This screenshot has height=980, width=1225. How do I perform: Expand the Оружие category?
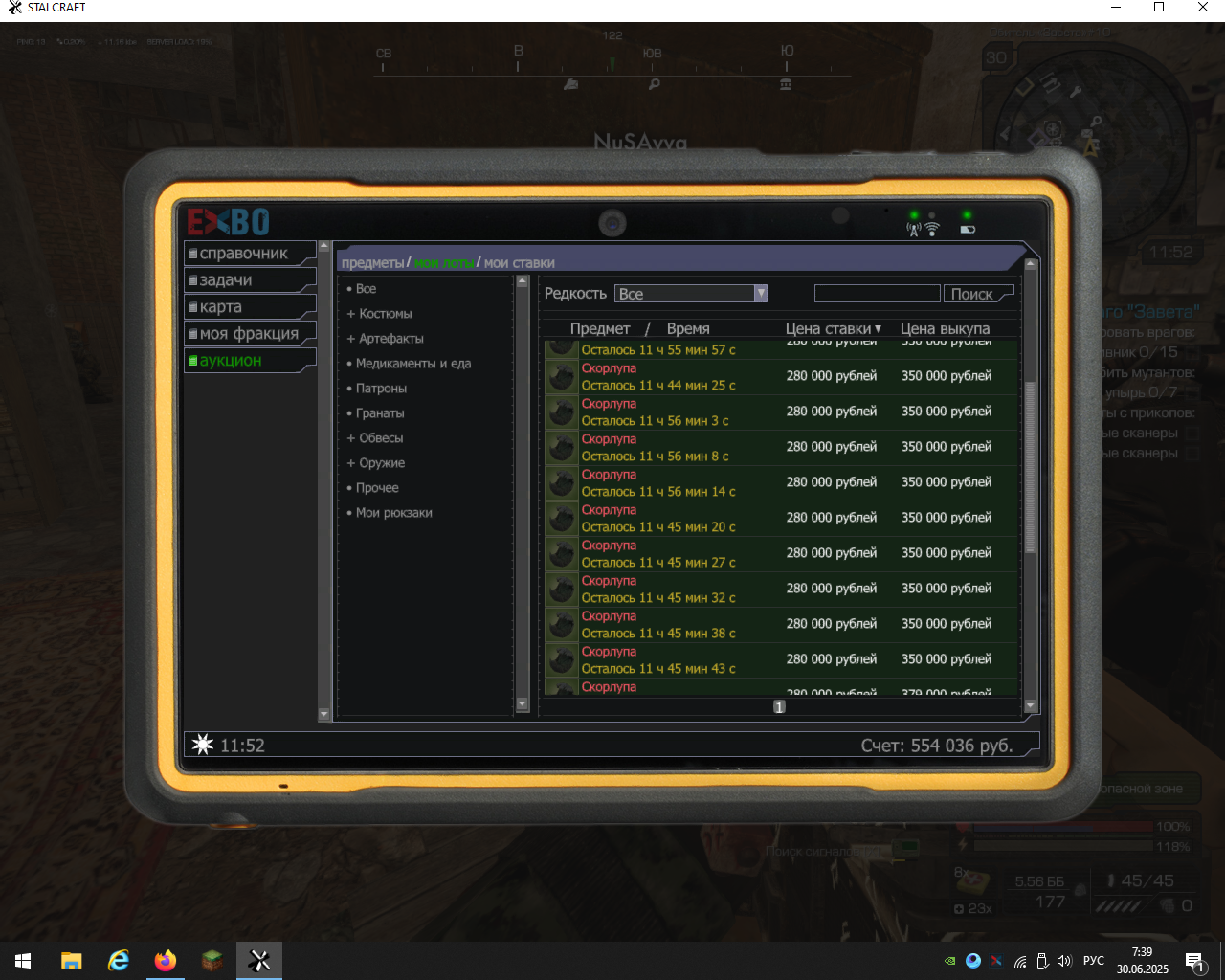point(375,463)
